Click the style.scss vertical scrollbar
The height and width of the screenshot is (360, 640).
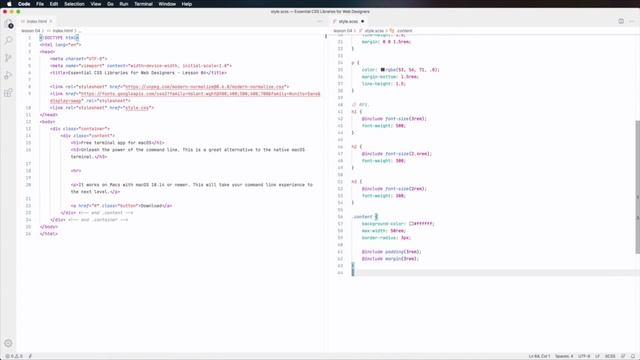click(637, 187)
